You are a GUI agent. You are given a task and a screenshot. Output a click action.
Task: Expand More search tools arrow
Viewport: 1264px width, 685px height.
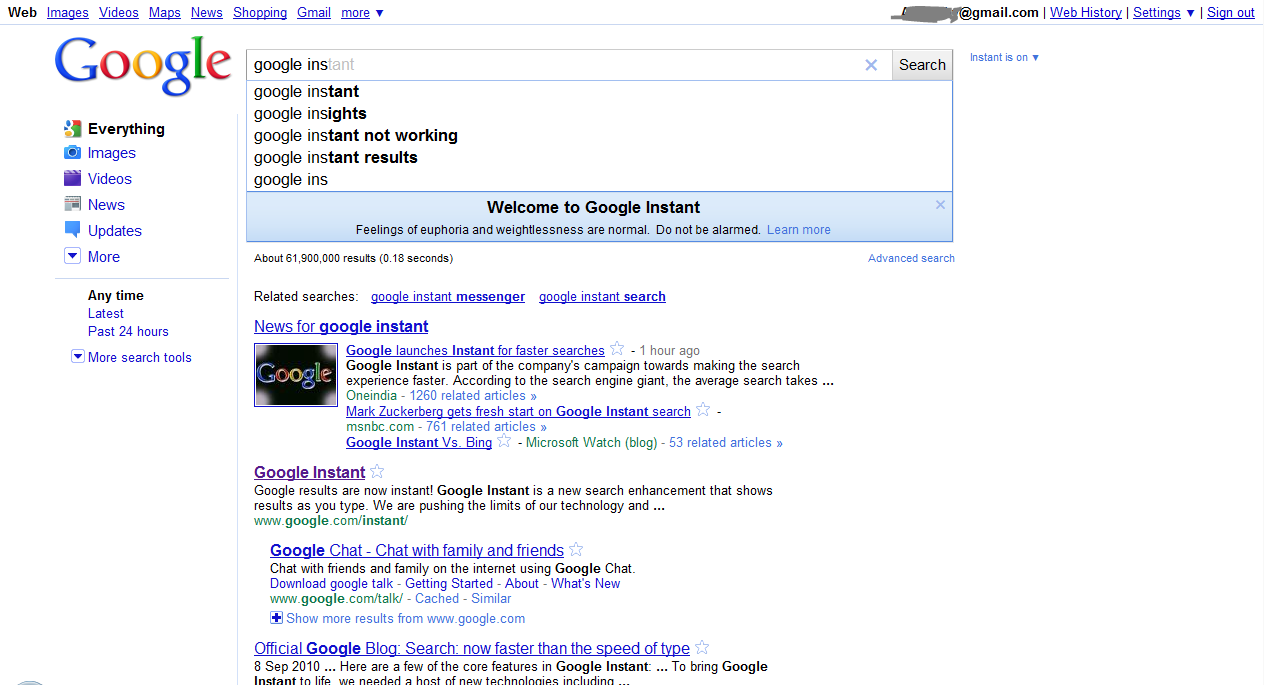coord(78,357)
